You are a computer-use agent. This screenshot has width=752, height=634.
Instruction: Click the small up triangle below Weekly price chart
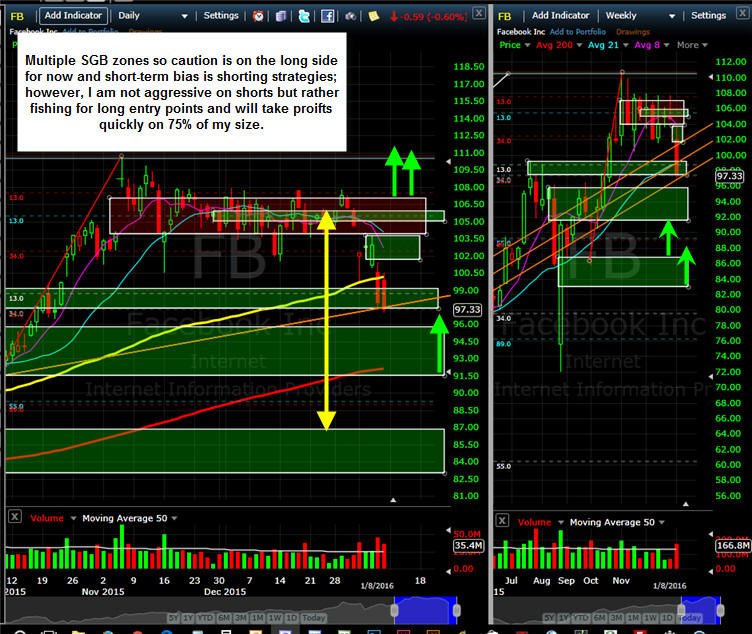coord(686,504)
